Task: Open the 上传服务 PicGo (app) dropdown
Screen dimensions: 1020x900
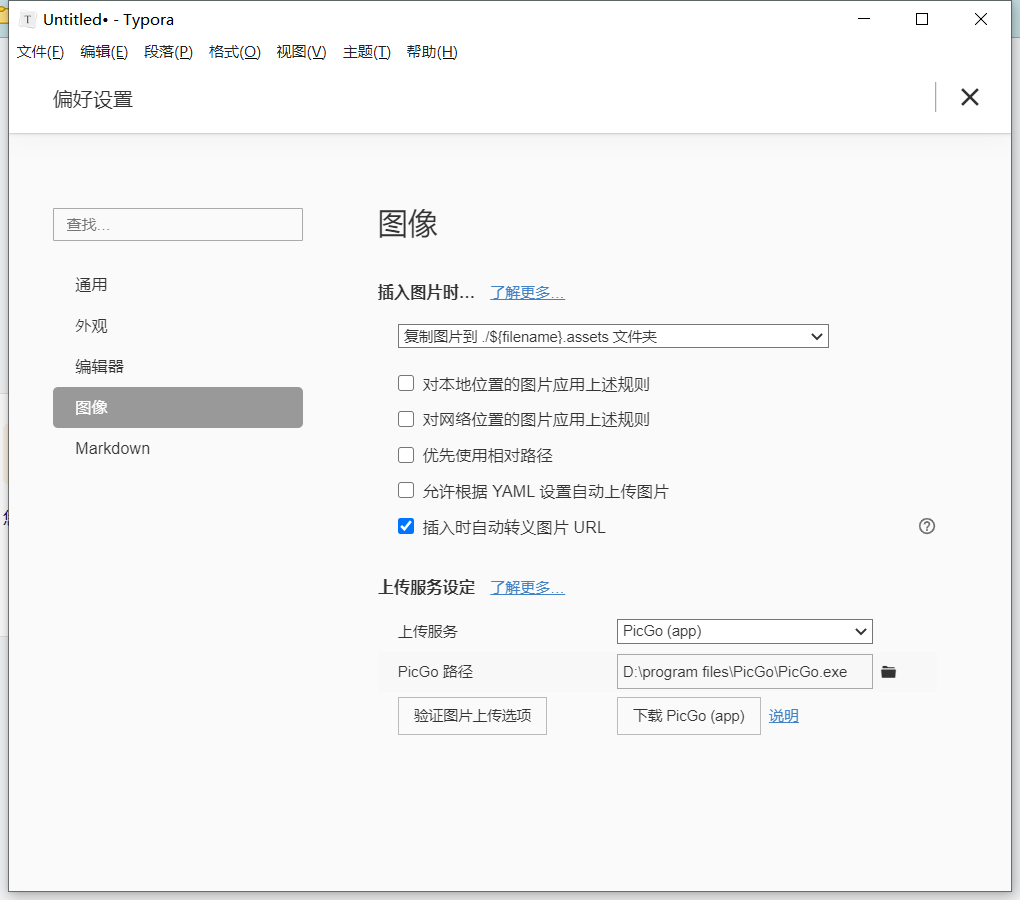Action: (x=744, y=631)
